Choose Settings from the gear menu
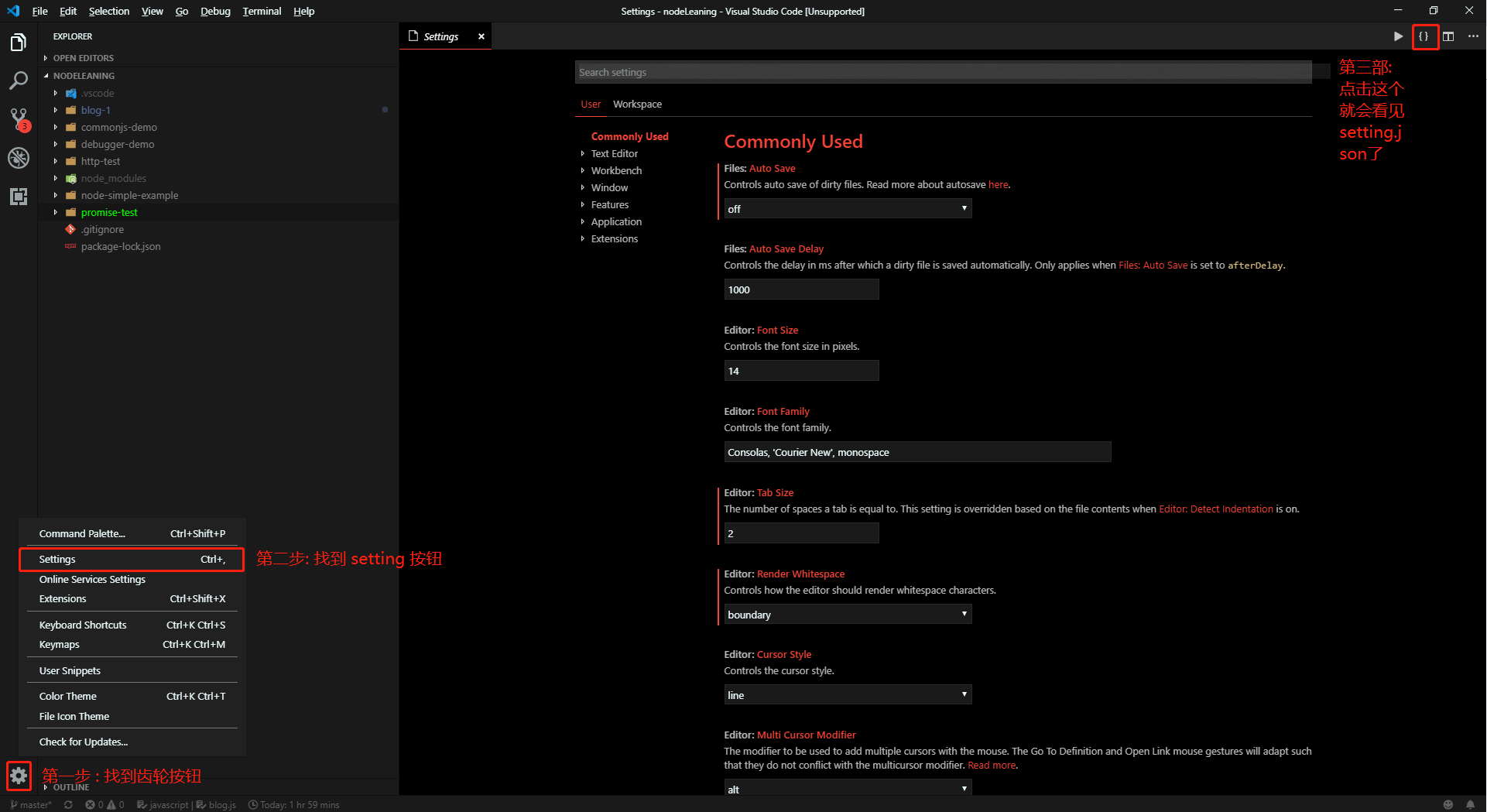1487x812 pixels. (x=132, y=559)
